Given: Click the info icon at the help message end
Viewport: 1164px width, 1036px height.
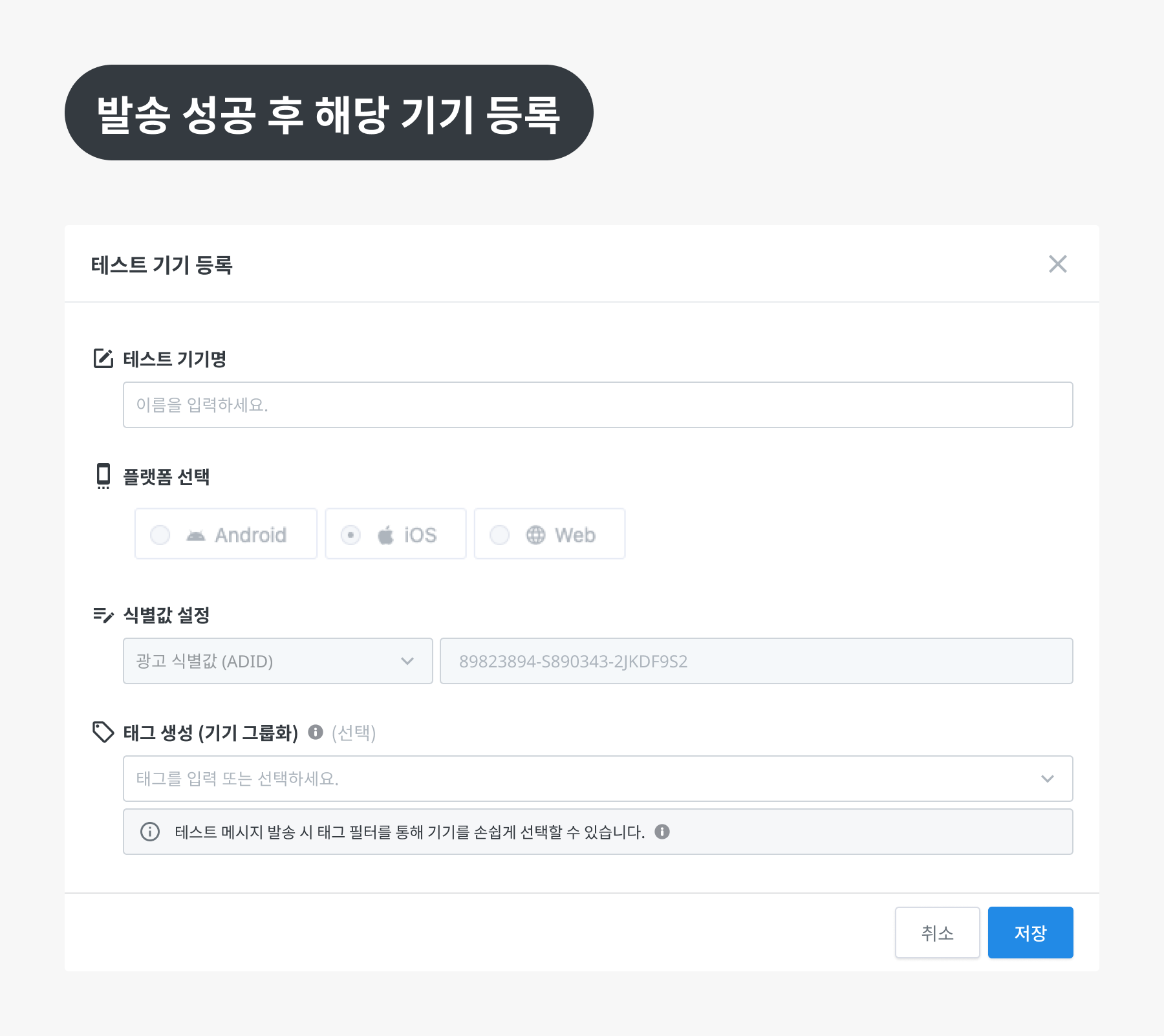Looking at the screenshot, I should 661,832.
